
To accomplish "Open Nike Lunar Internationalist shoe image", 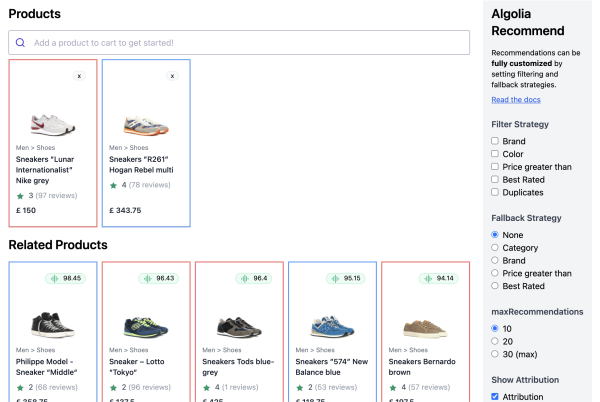I will [53, 124].
